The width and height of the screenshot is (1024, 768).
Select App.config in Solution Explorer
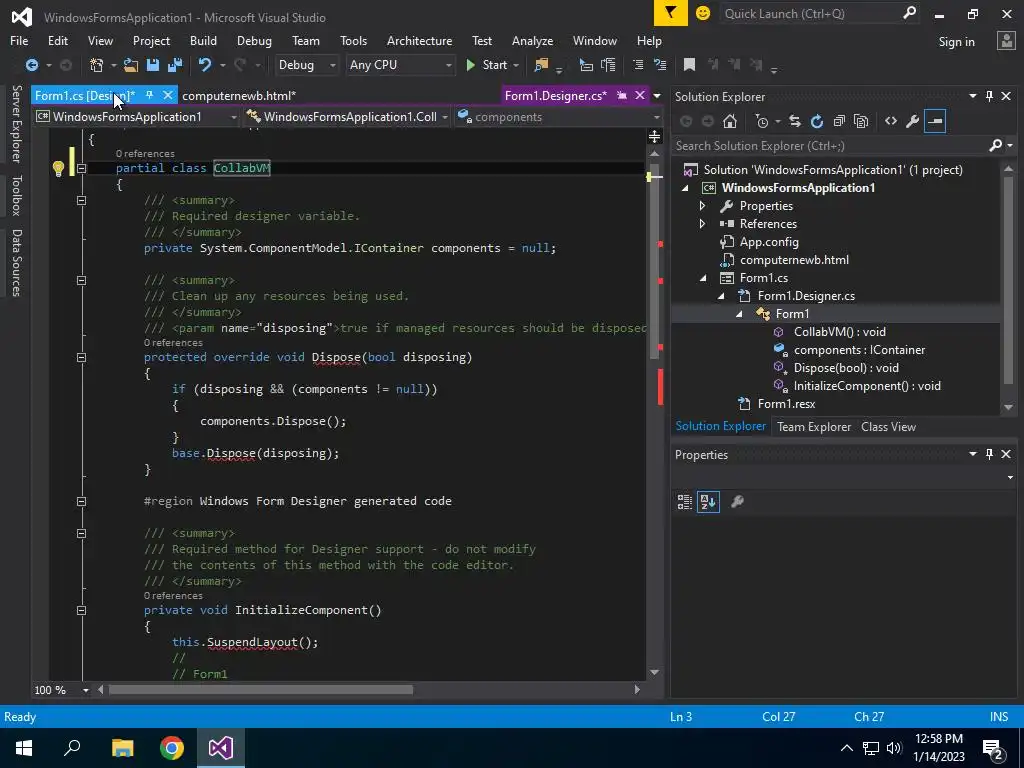point(769,242)
